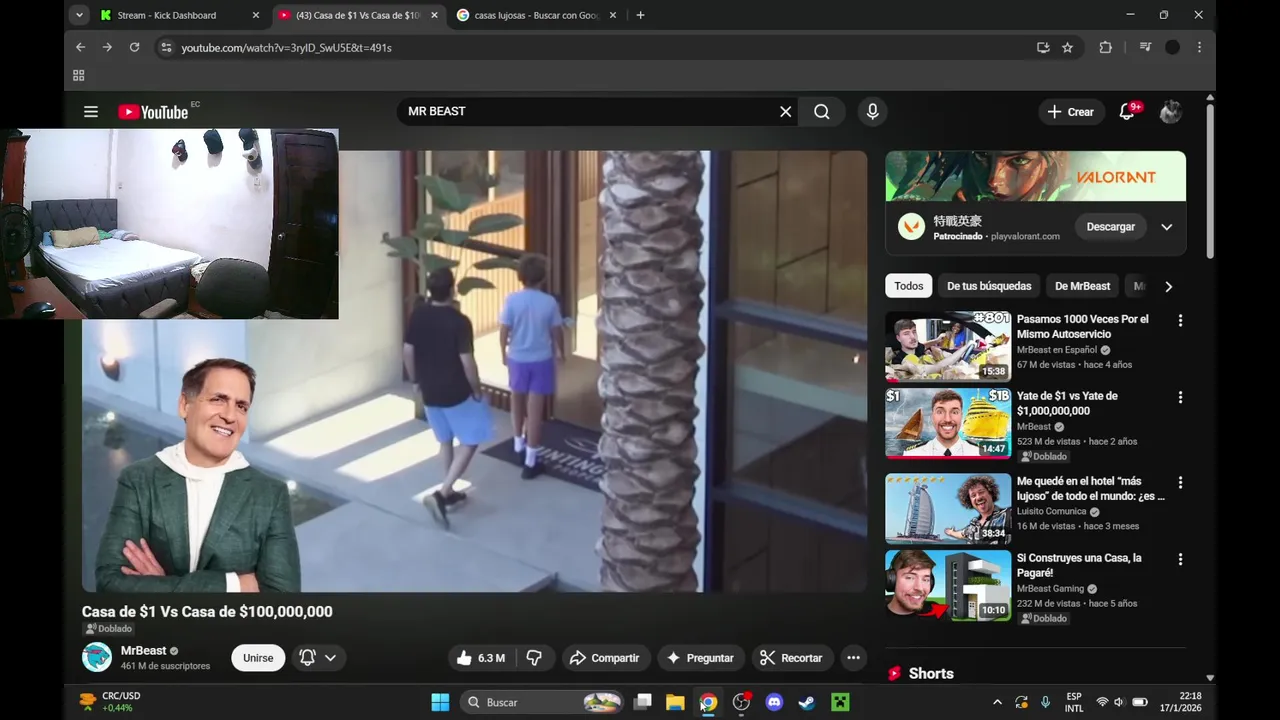Open MrBeast channel avatar
The image size is (1280, 720).
click(97, 657)
